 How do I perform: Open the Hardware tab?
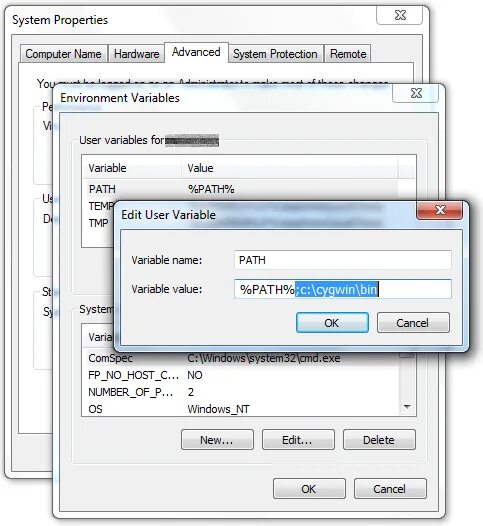coord(137,54)
